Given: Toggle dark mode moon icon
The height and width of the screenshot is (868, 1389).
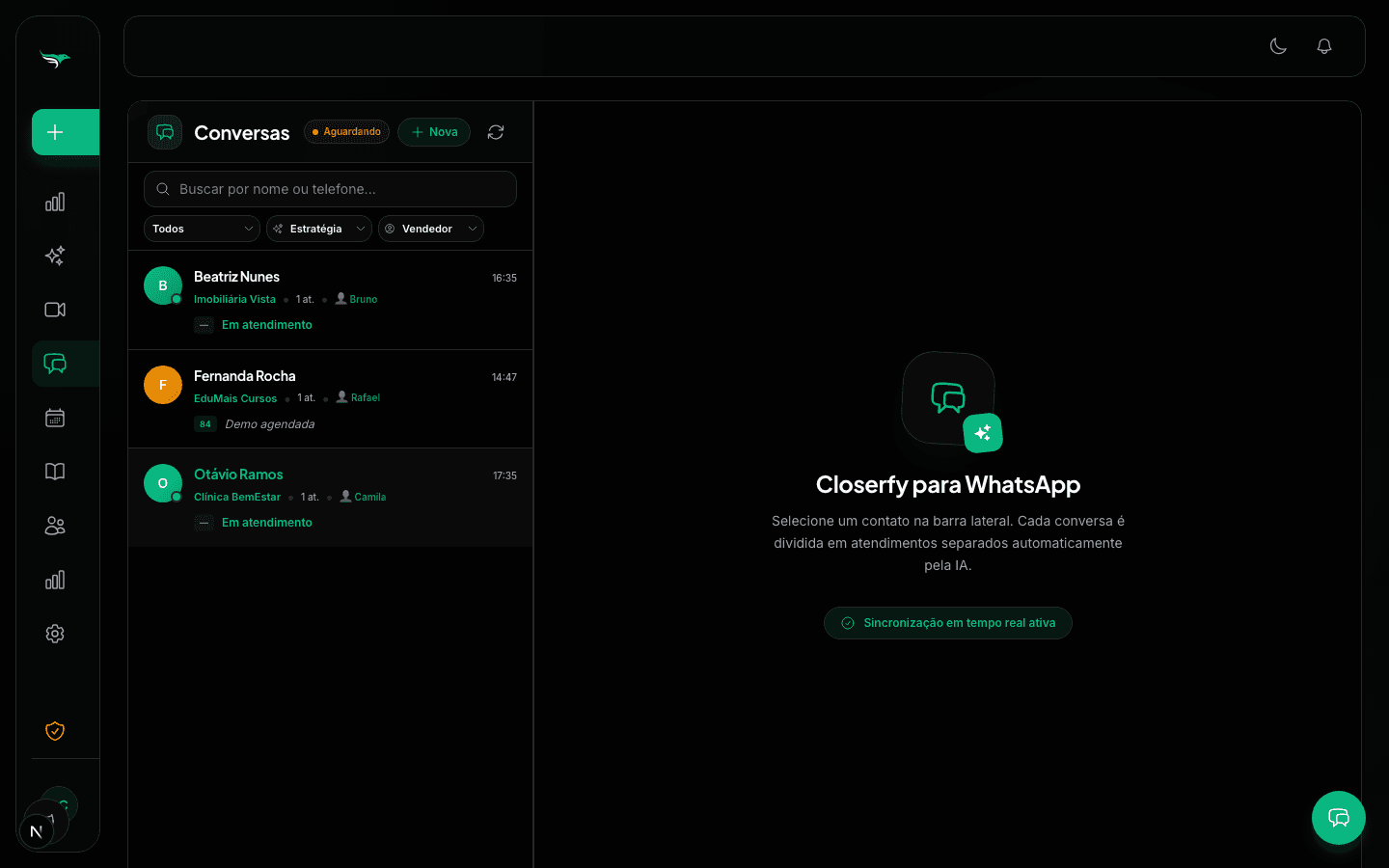Looking at the screenshot, I should point(1278,46).
